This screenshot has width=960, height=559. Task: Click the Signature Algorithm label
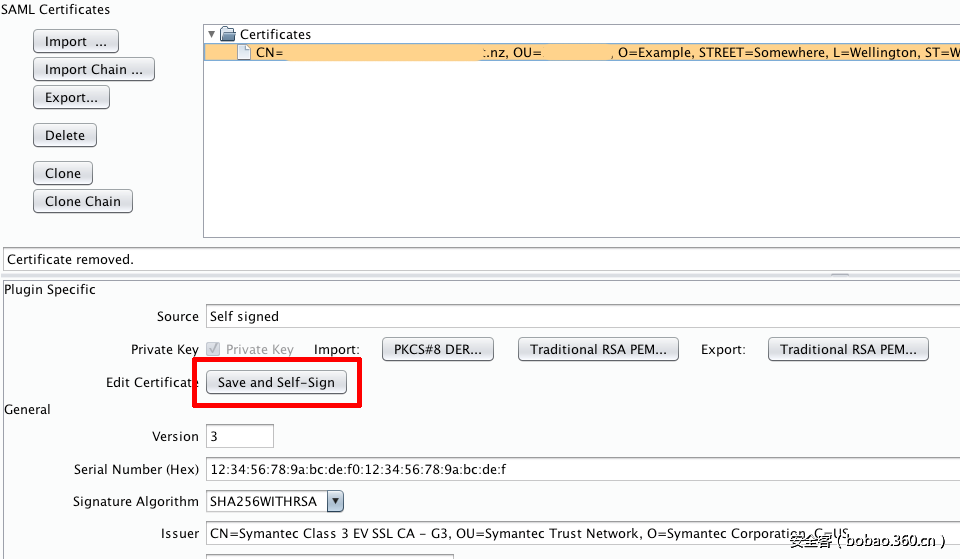pyautogui.click(x=136, y=501)
